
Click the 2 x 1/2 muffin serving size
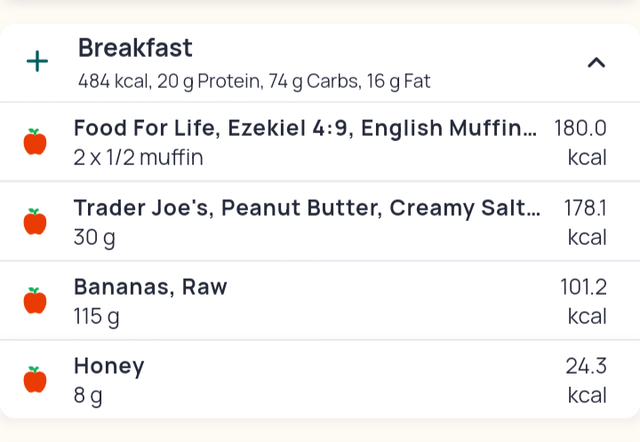point(138,157)
